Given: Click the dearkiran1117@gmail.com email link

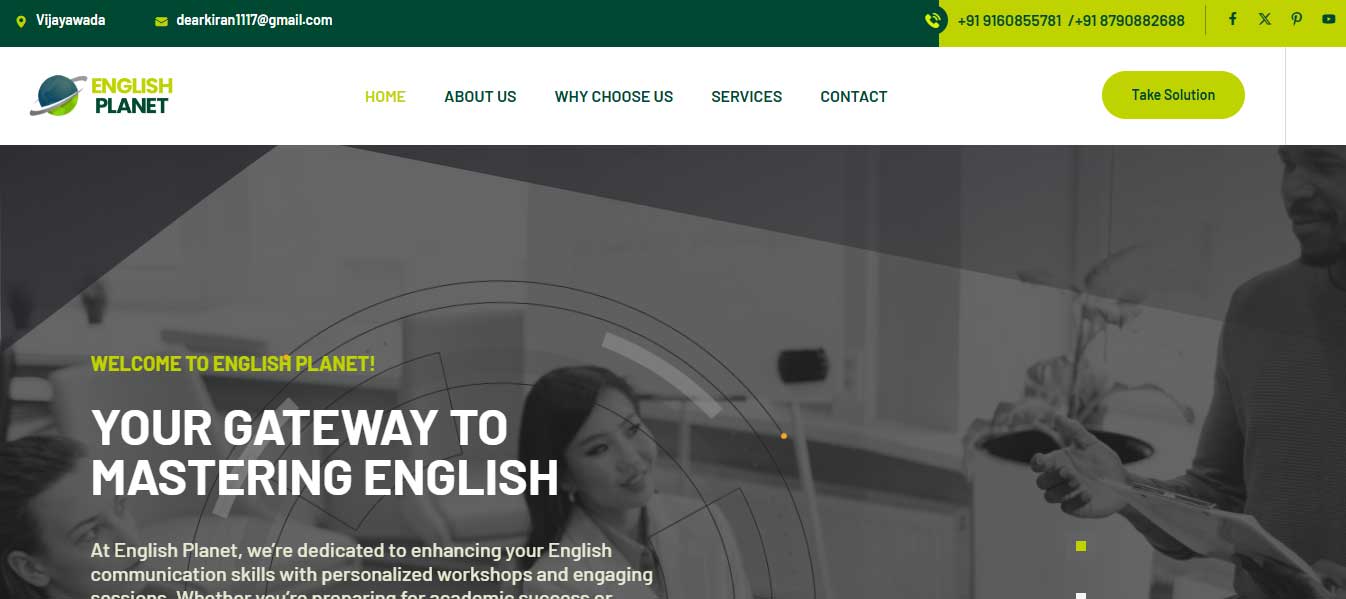Looking at the screenshot, I should tap(254, 20).
